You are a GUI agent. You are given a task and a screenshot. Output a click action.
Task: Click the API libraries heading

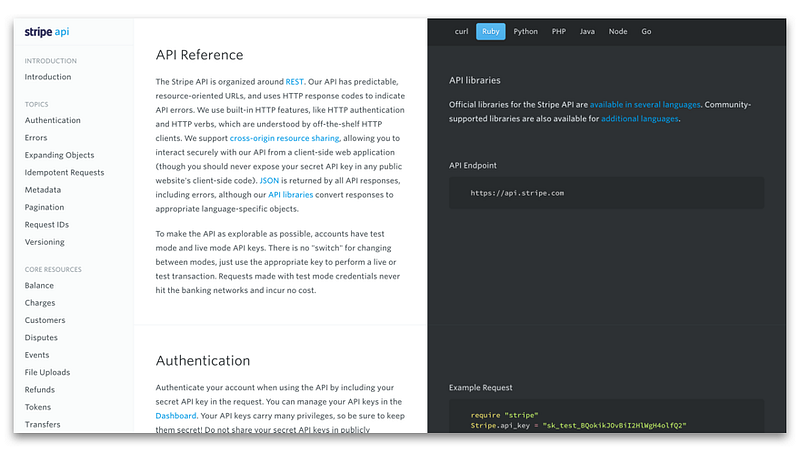pyautogui.click(x=474, y=80)
